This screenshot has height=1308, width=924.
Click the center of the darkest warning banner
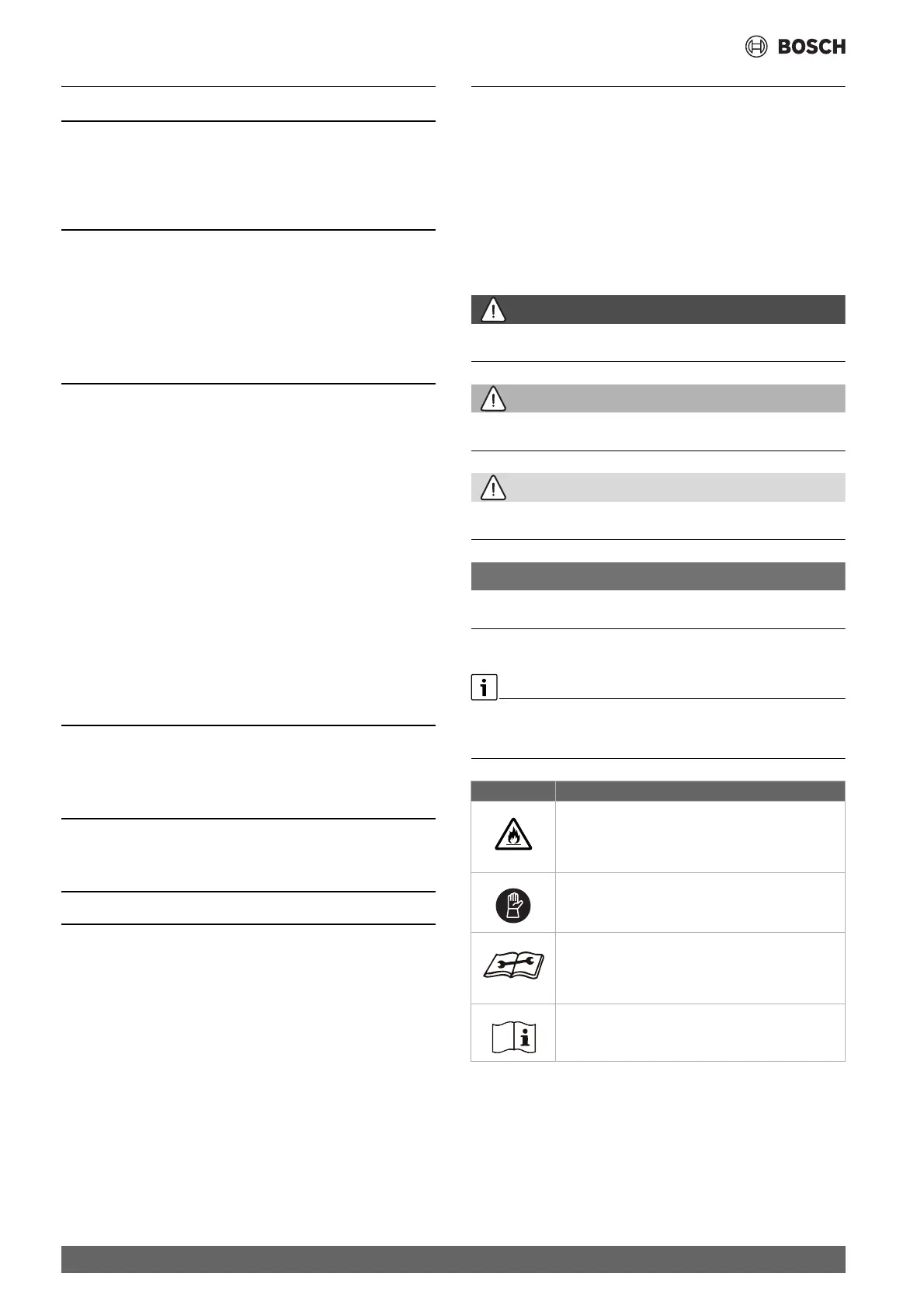click(x=658, y=309)
